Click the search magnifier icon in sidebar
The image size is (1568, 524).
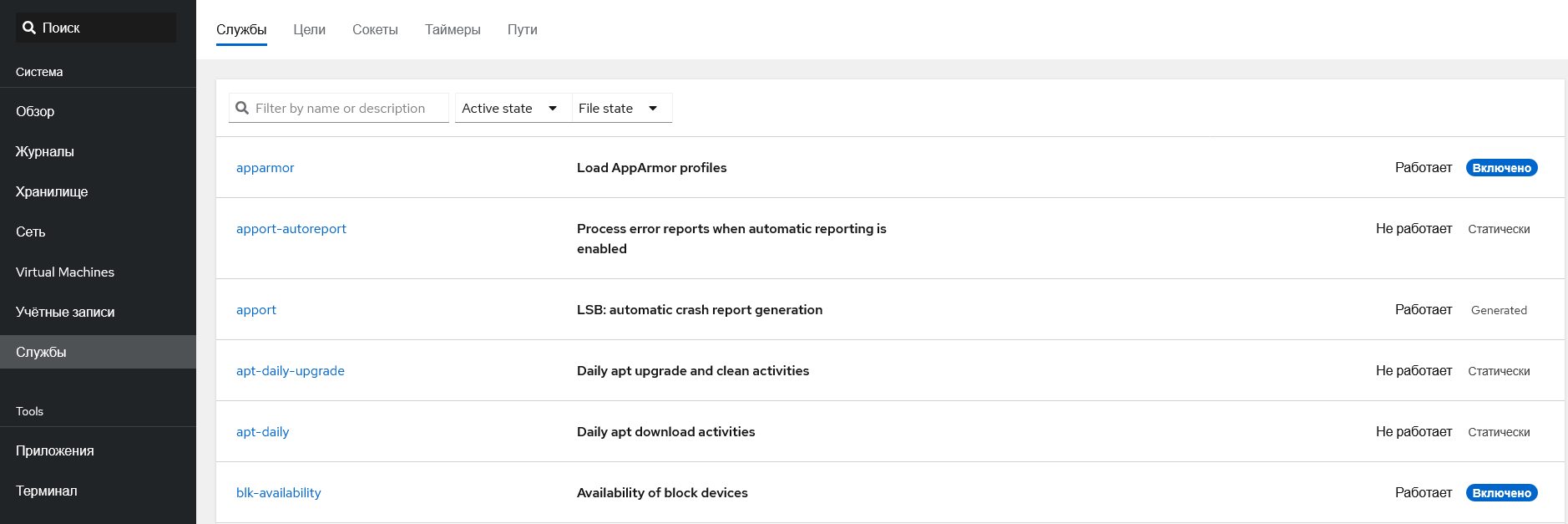click(x=29, y=28)
